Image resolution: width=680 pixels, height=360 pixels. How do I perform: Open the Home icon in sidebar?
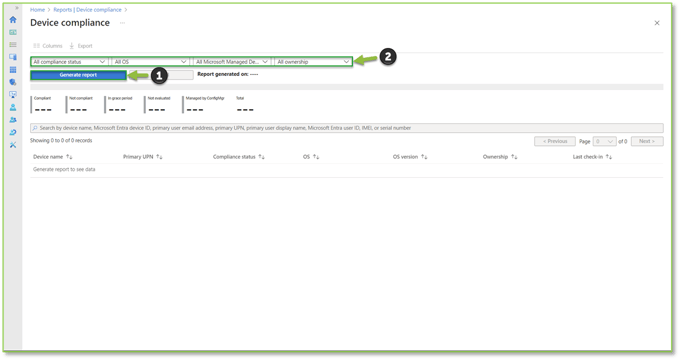pos(13,20)
